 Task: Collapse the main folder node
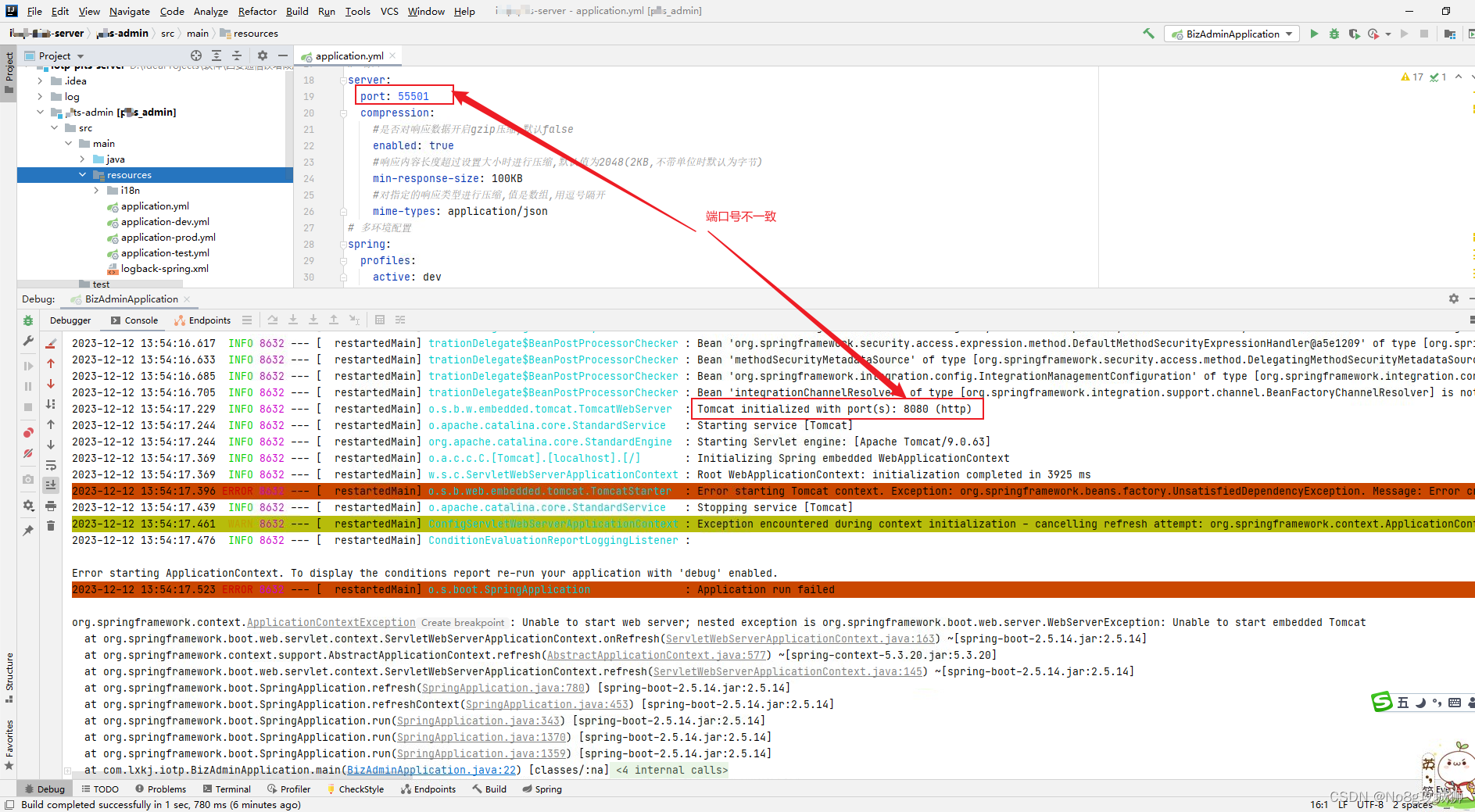tap(68, 143)
